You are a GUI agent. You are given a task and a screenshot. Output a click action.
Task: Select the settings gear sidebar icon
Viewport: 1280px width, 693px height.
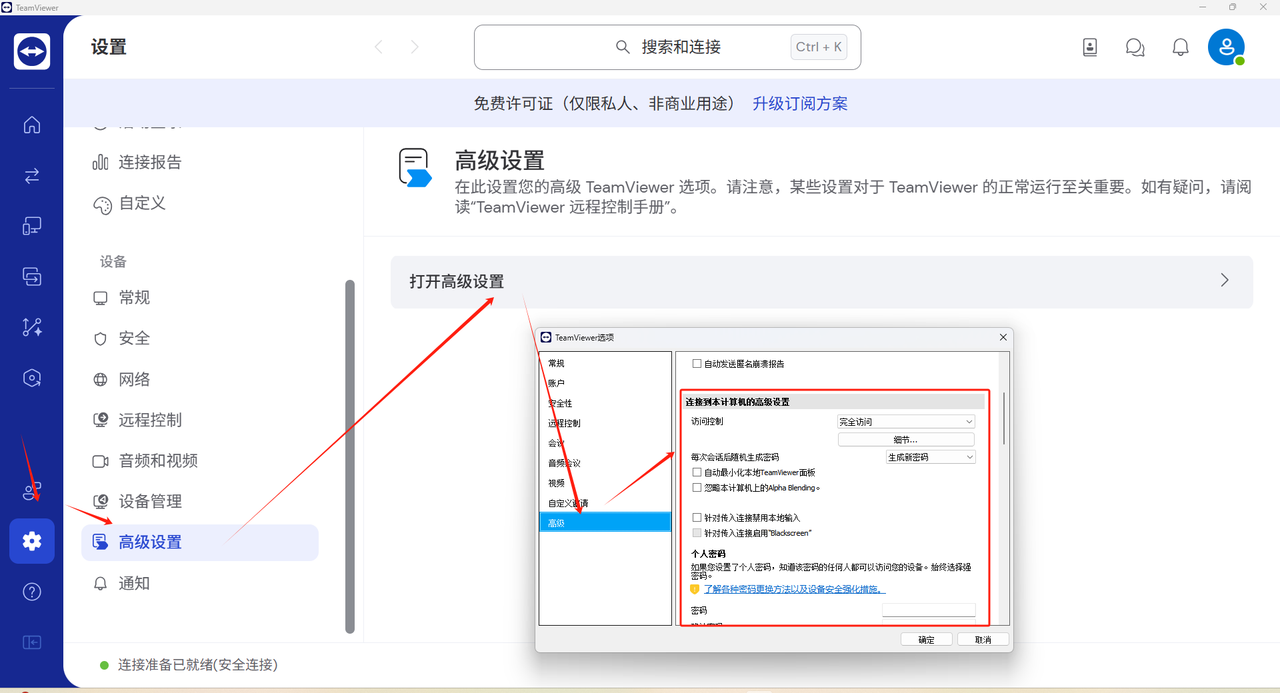pos(32,541)
